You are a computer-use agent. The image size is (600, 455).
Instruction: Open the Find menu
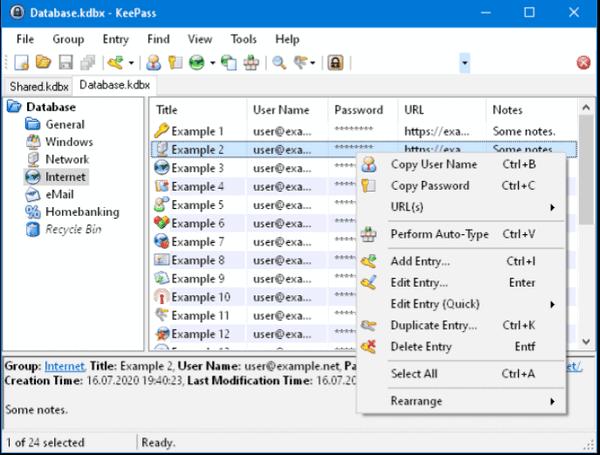click(158, 39)
